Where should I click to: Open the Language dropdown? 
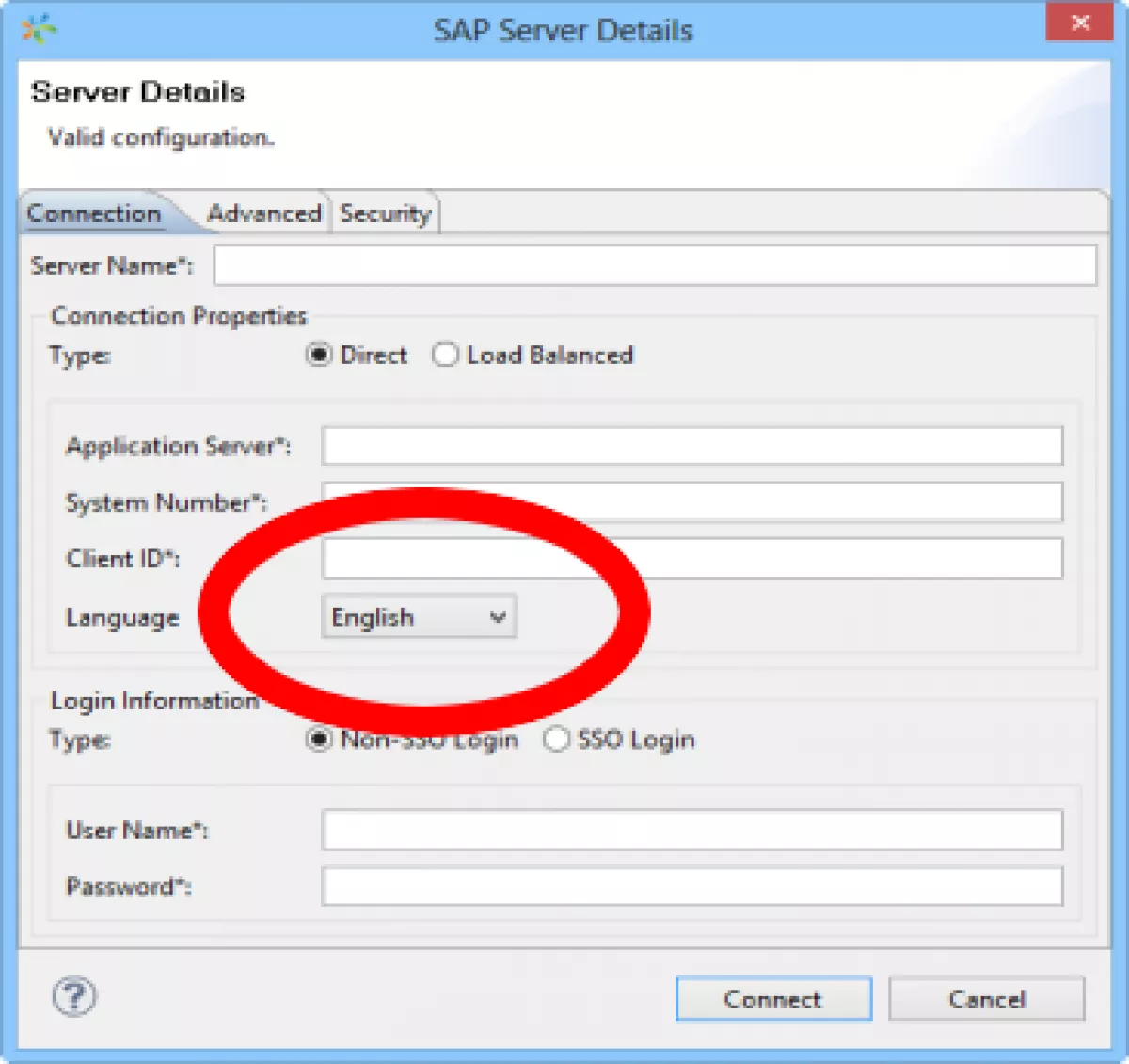tap(419, 617)
